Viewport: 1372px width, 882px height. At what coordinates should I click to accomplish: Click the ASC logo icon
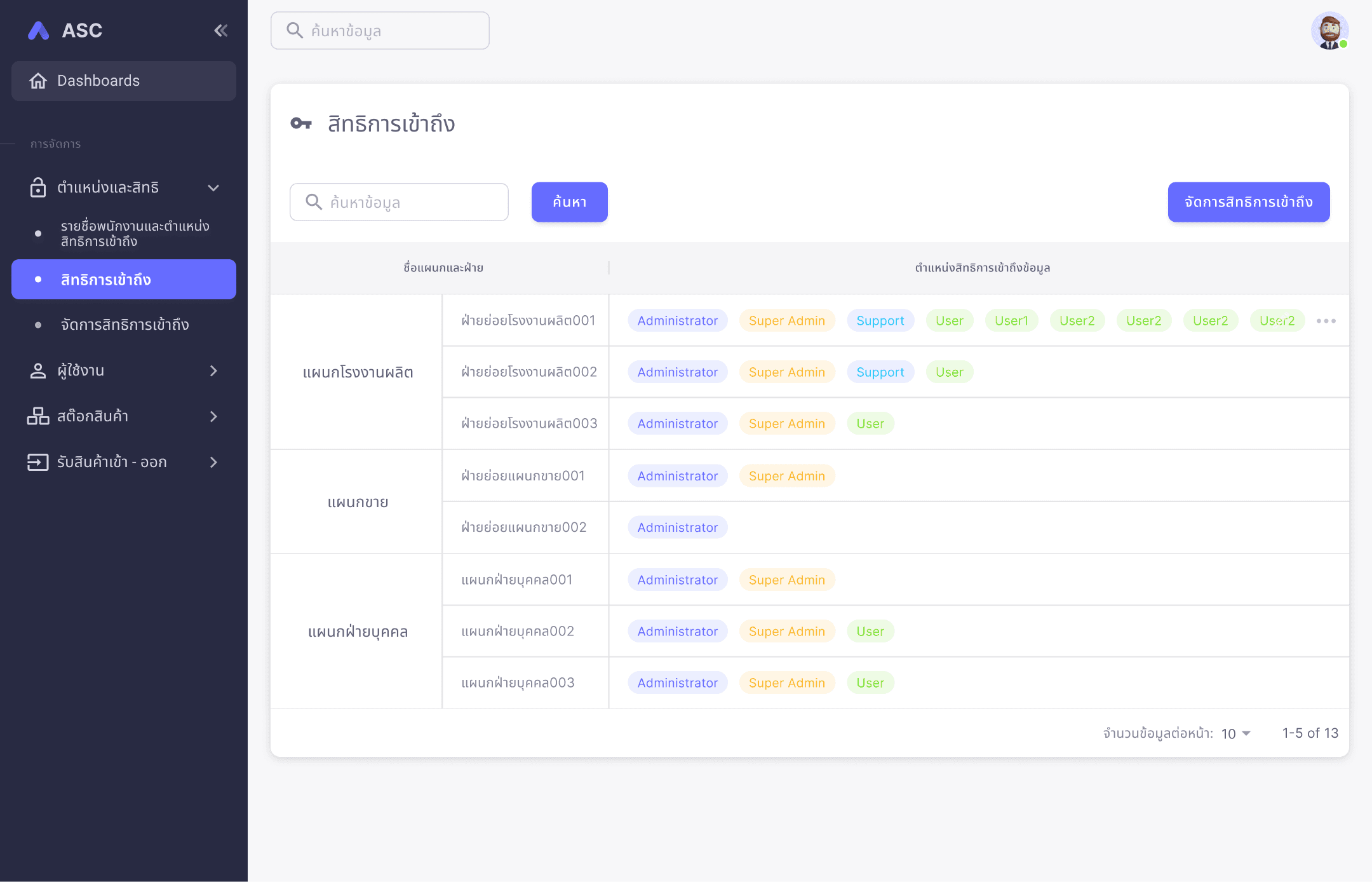point(39,31)
